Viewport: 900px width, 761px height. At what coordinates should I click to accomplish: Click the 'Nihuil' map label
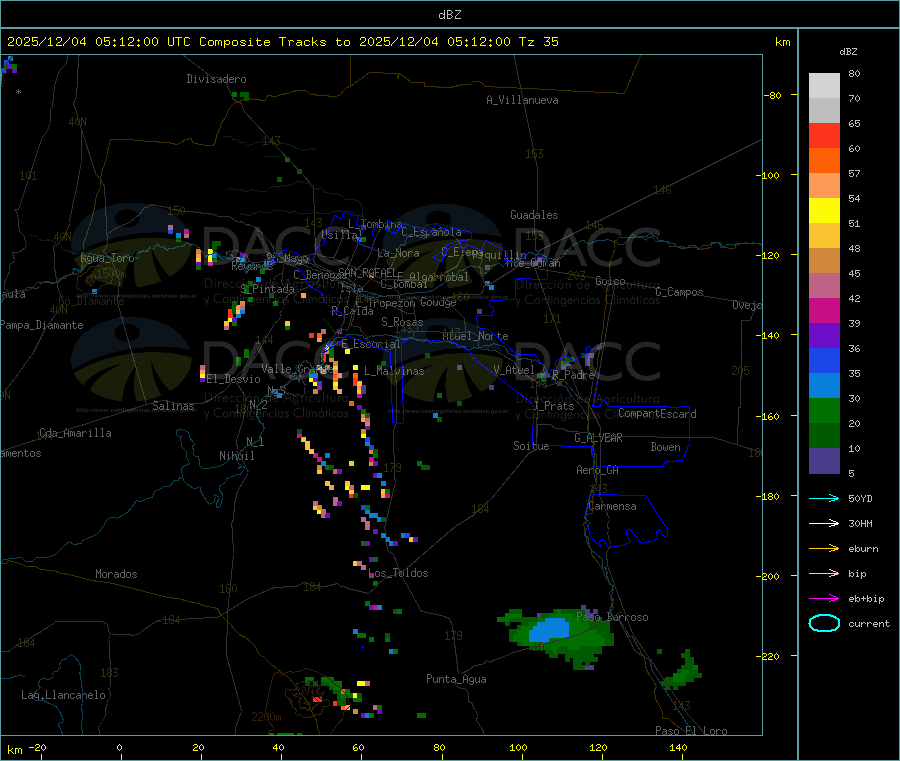(237, 456)
